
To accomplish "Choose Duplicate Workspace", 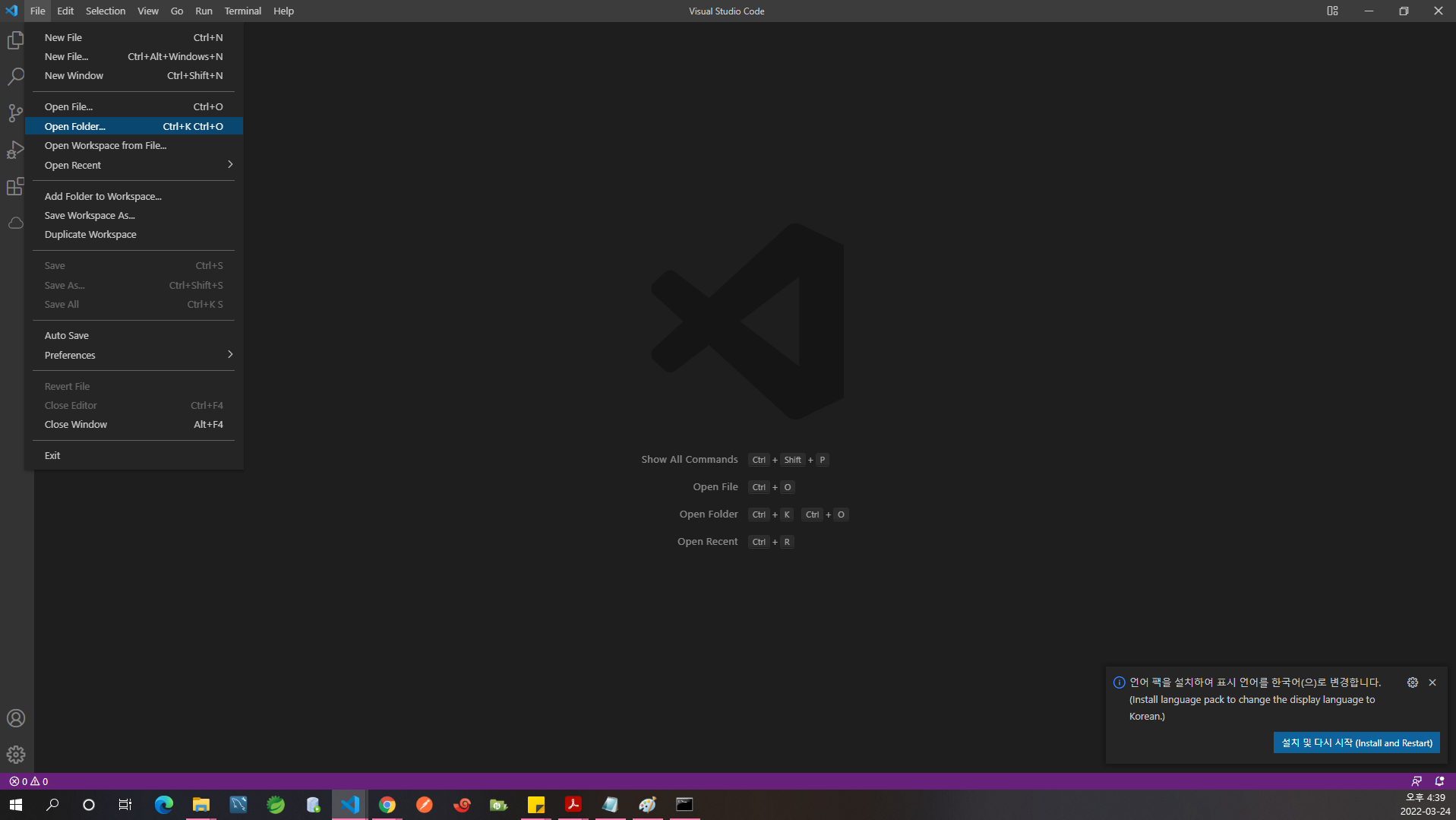I will (x=134, y=234).
